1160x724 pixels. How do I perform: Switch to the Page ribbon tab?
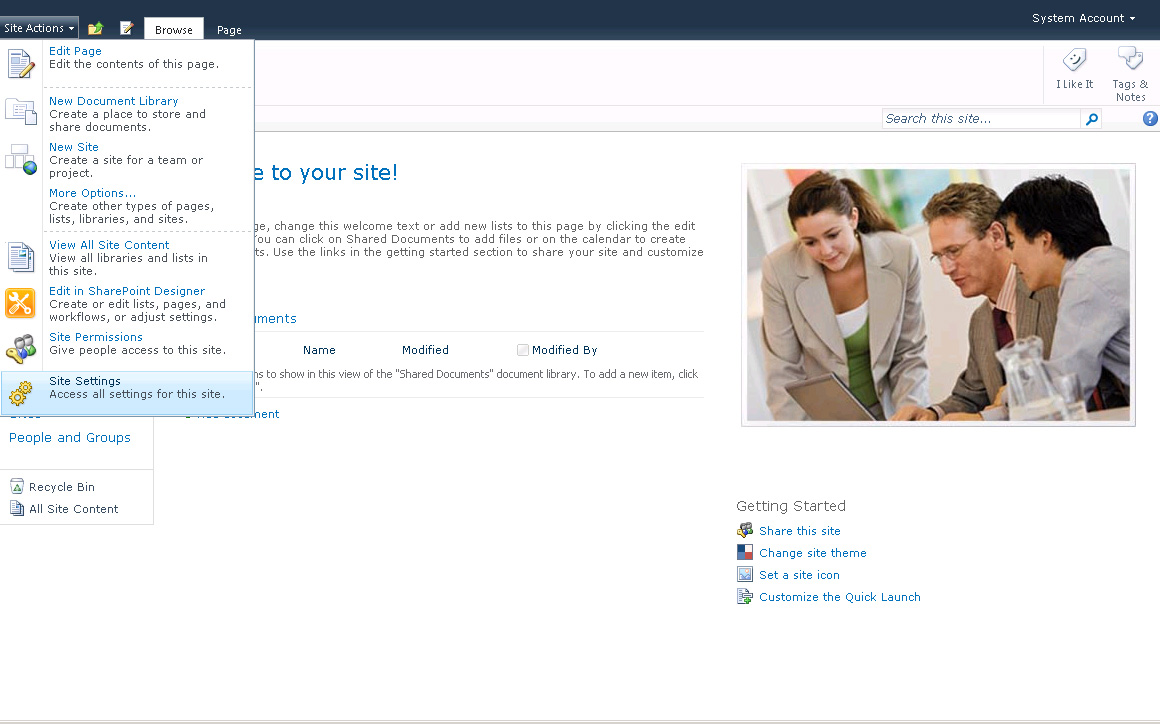(229, 30)
